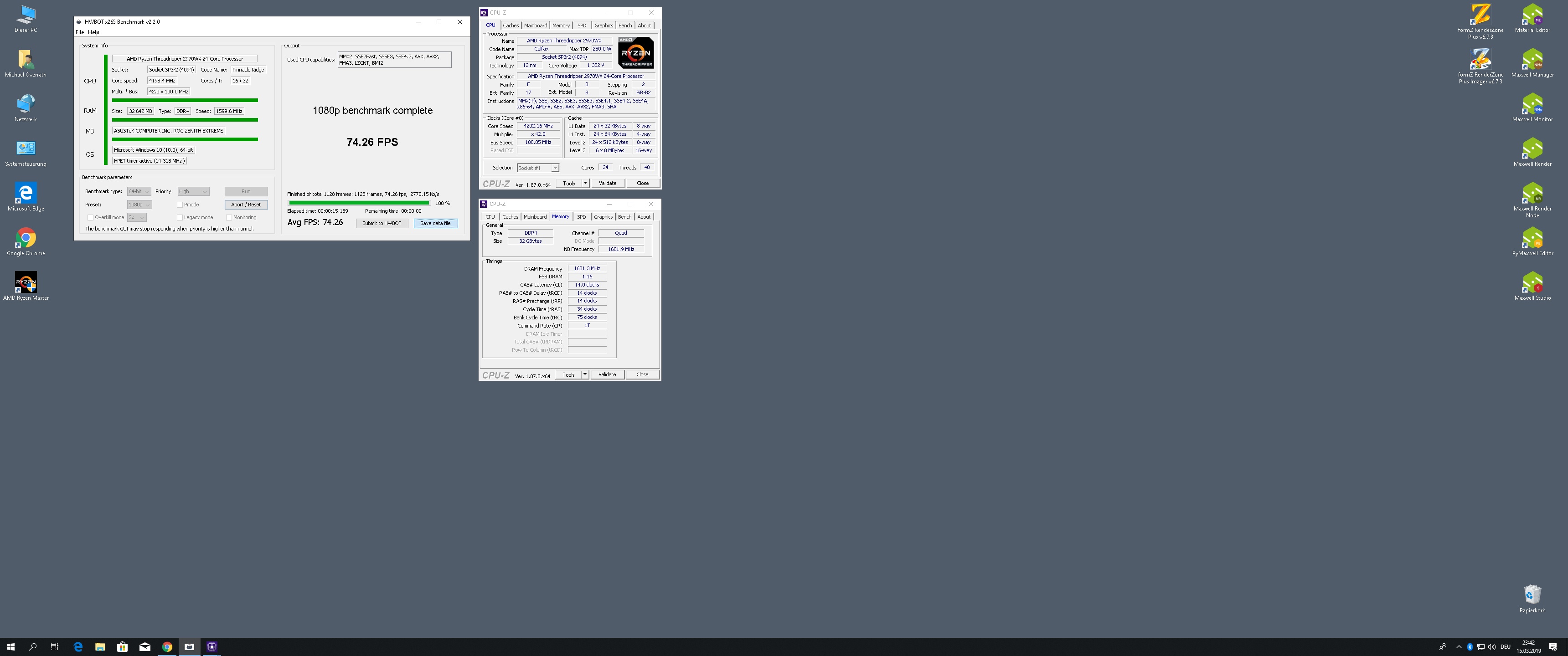Image resolution: width=1568 pixels, height=656 pixels.
Task: Switch to Caches tab in top CPU-Z
Action: coord(511,26)
